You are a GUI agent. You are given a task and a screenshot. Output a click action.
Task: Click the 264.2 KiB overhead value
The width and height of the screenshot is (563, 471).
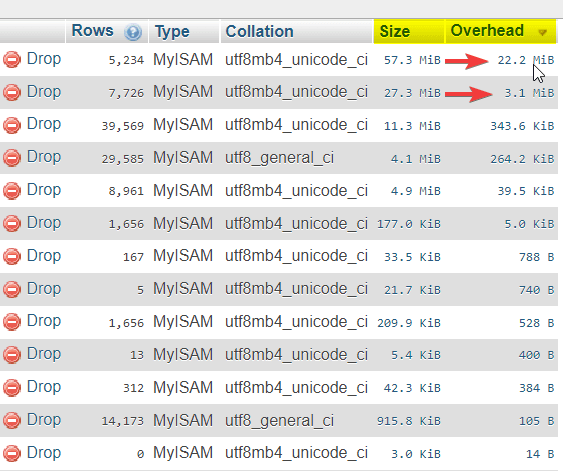[522, 159]
